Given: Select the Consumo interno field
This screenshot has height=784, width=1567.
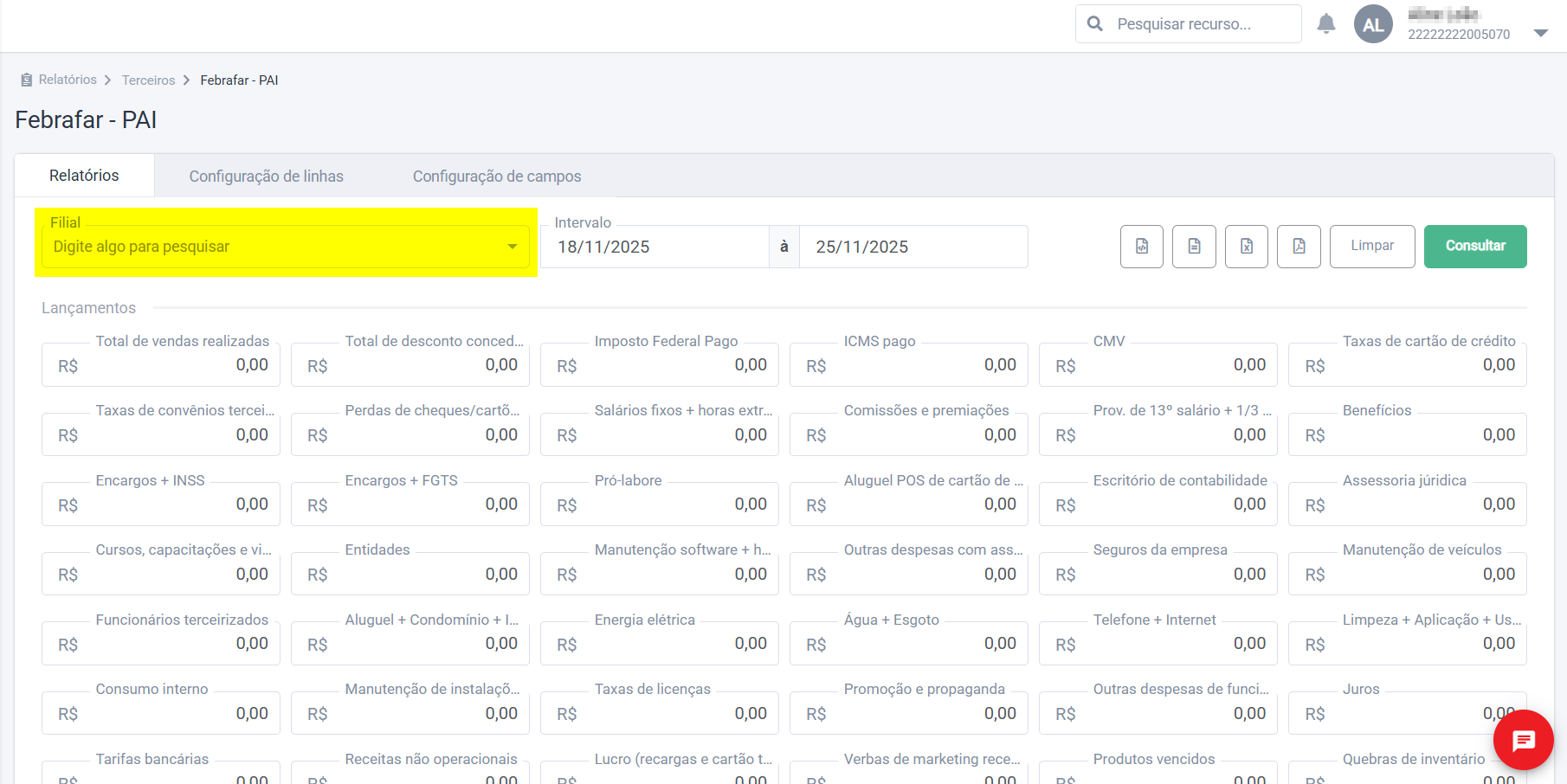Looking at the screenshot, I should click(161, 713).
